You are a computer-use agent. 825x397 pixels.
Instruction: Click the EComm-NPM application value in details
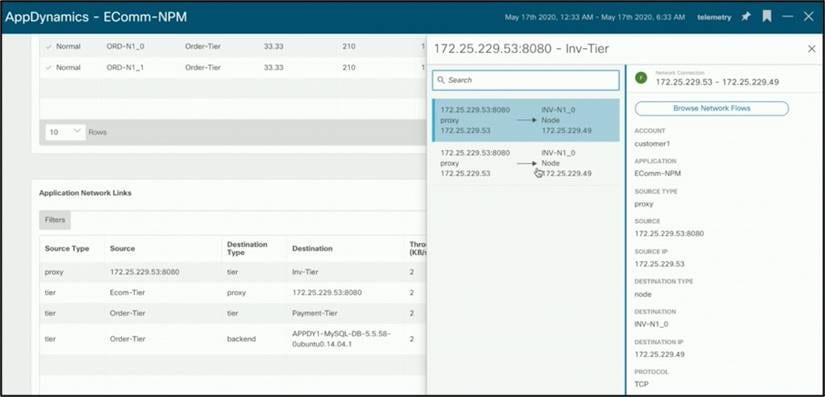(657, 173)
